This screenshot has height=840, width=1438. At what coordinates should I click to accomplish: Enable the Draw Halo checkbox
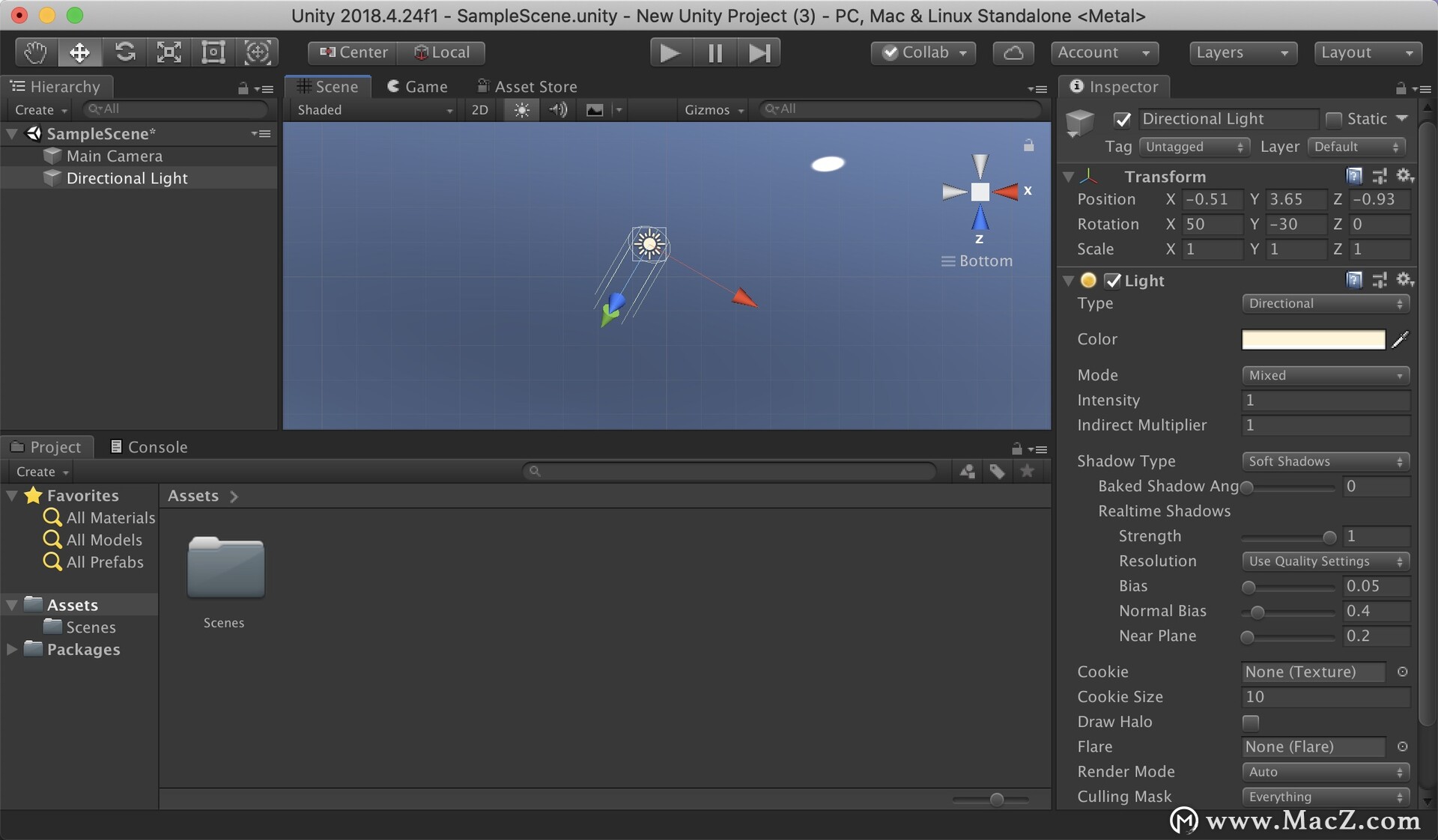coord(1250,722)
